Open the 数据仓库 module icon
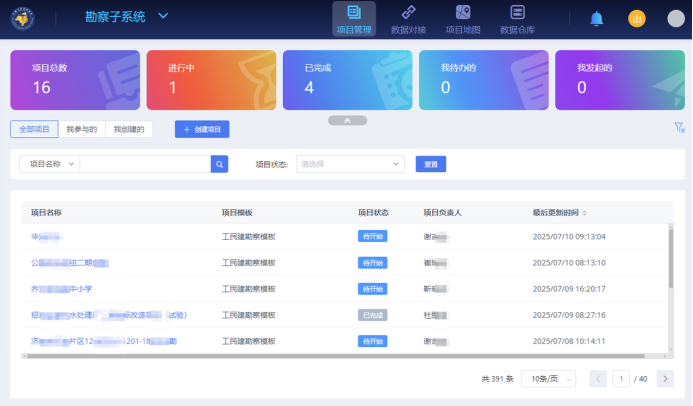This screenshot has height=406, width=693. tap(517, 14)
